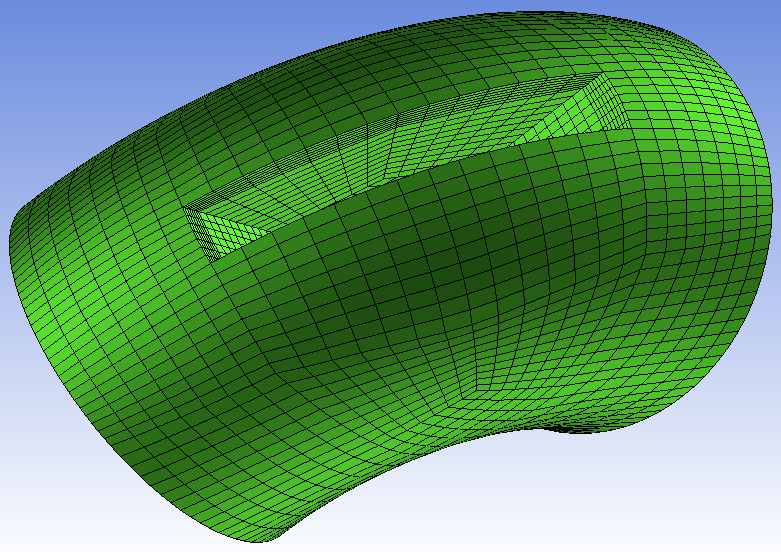Pick the bright green right end wall of the slot

590,112
